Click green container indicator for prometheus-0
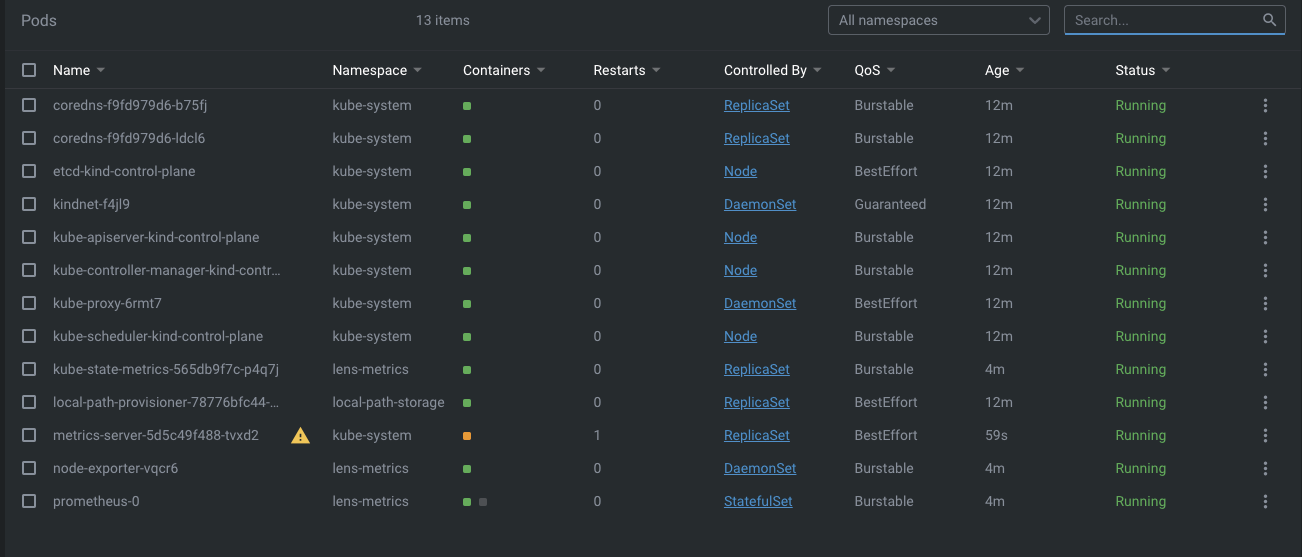The width and height of the screenshot is (1302, 557). [x=467, y=502]
